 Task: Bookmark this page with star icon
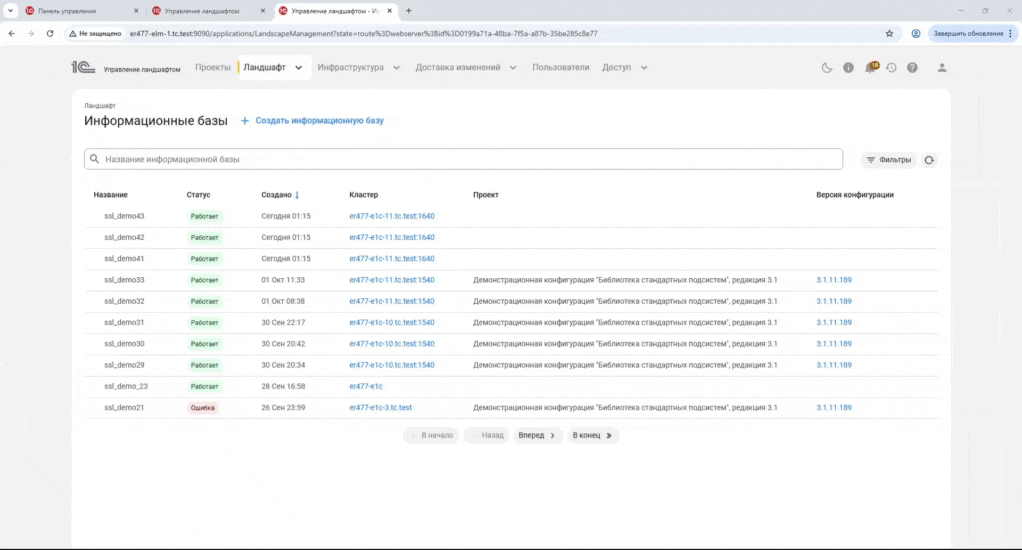tap(889, 33)
